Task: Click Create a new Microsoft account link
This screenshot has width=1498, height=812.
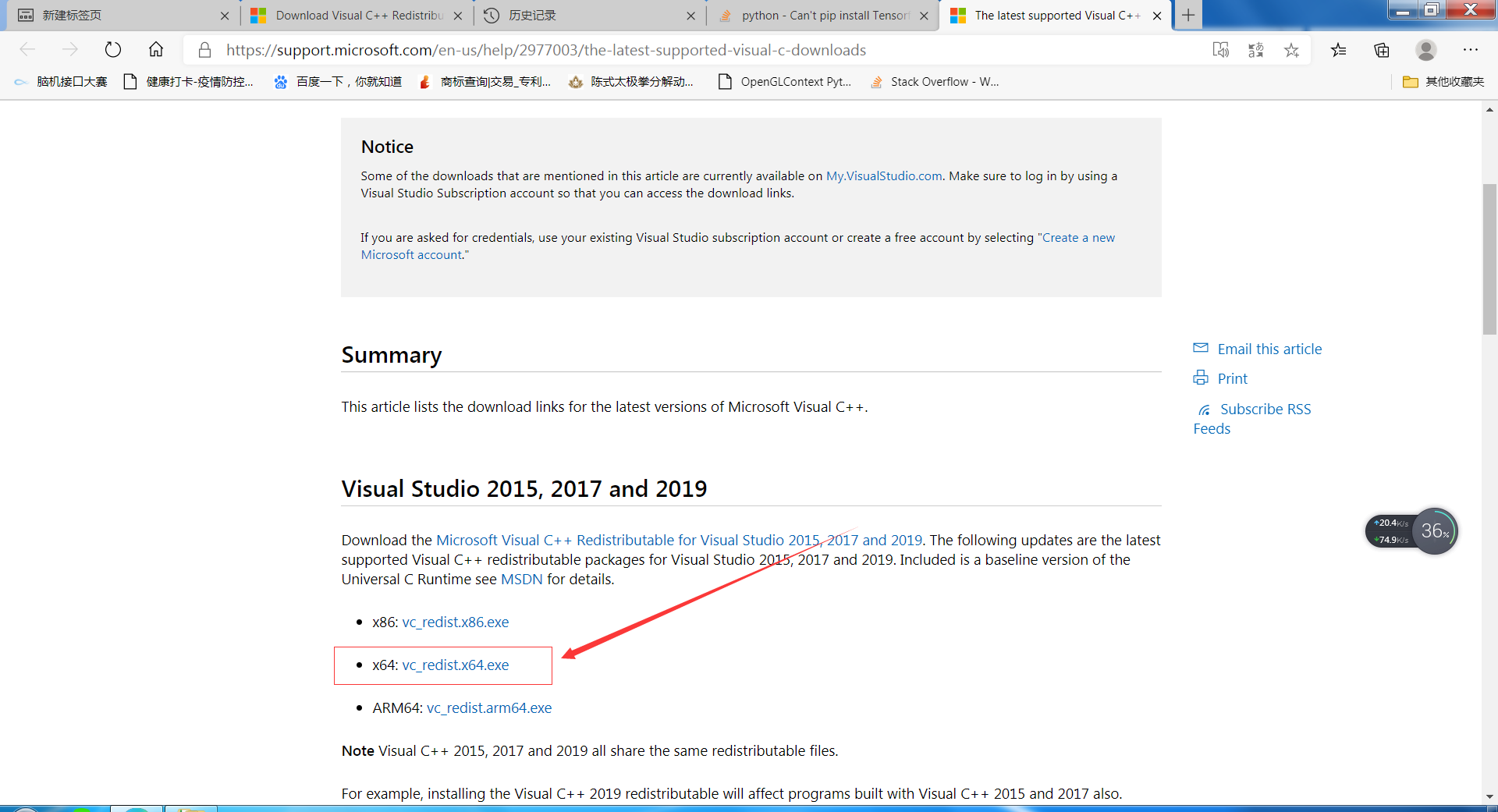Action: (x=1078, y=238)
